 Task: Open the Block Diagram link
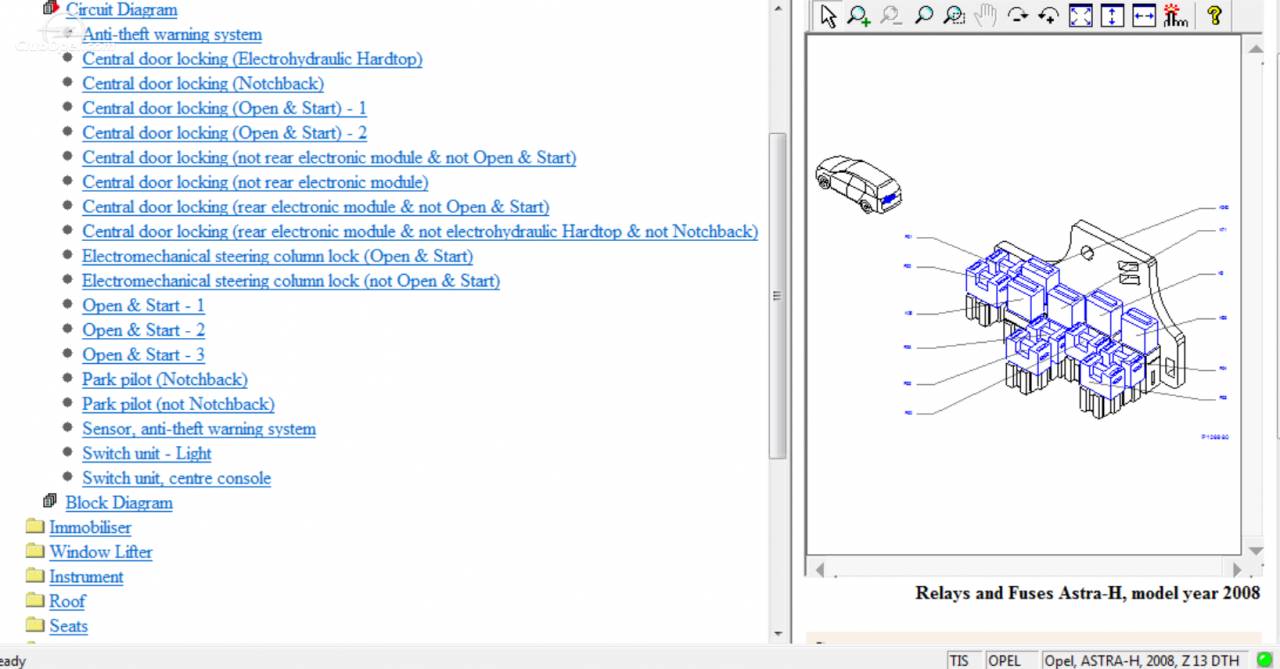pos(119,503)
